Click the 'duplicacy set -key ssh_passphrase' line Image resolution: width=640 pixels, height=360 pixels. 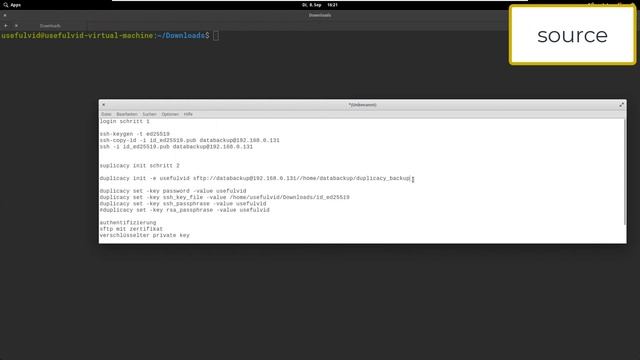(x=183, y=204)
